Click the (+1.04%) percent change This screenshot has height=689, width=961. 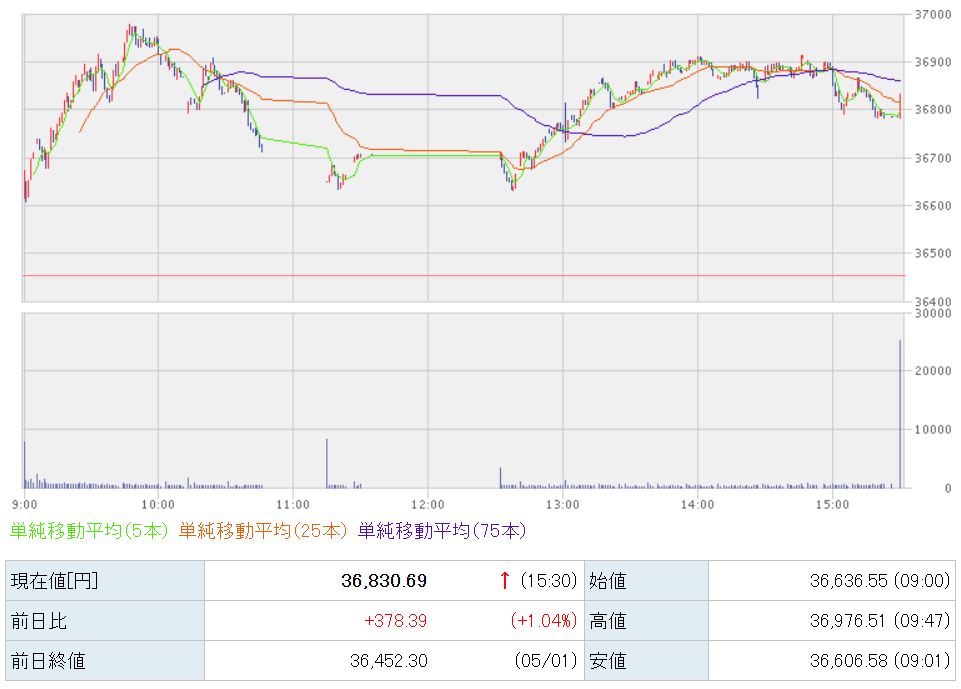pos(544,621)
